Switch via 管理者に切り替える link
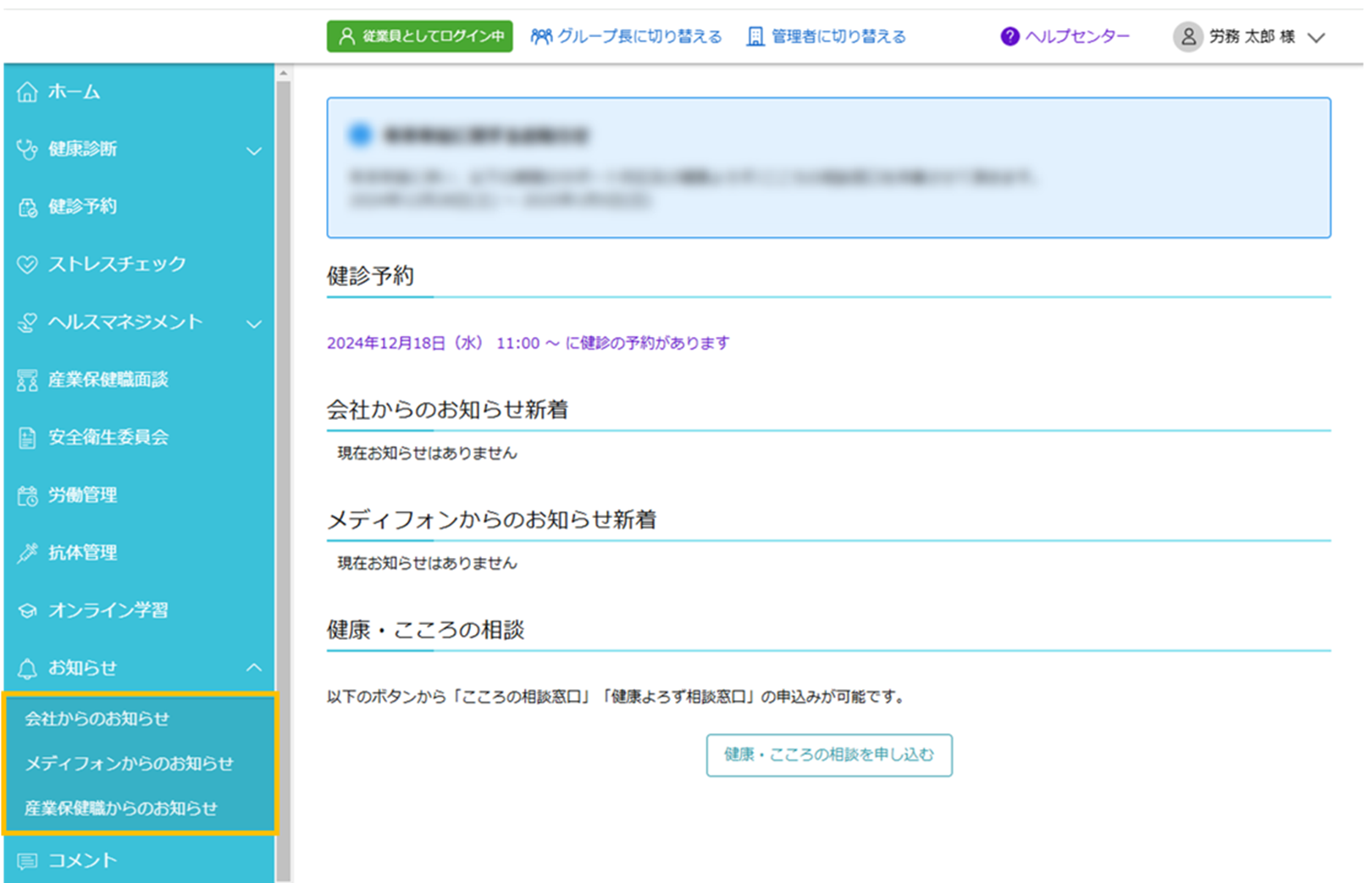This screenshot has height=883, width=1372. pos(827,36)
